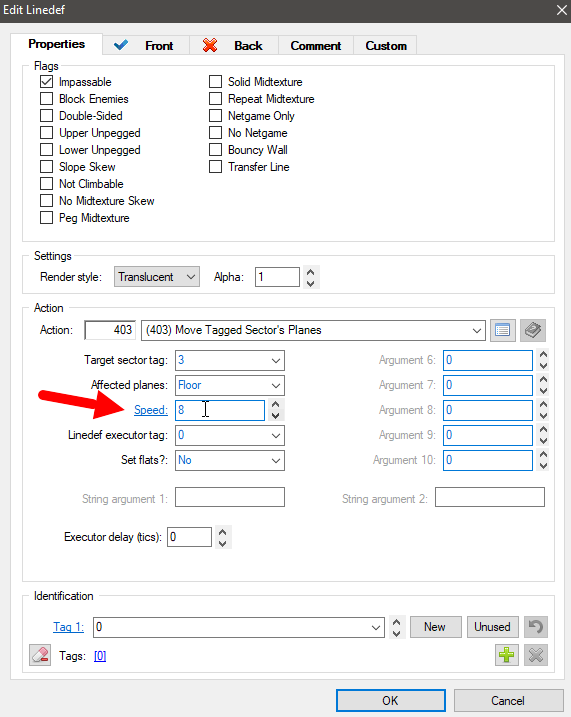This screenshot has height=717, width=571.
Task: Expand the Set flats No dropdown
Action: 230,460
